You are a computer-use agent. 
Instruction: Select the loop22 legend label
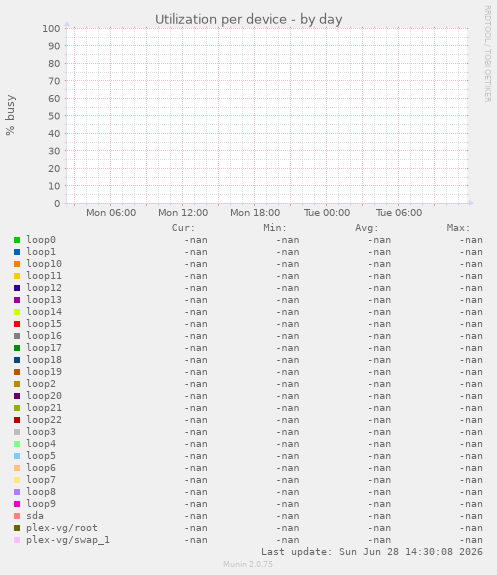44,420
